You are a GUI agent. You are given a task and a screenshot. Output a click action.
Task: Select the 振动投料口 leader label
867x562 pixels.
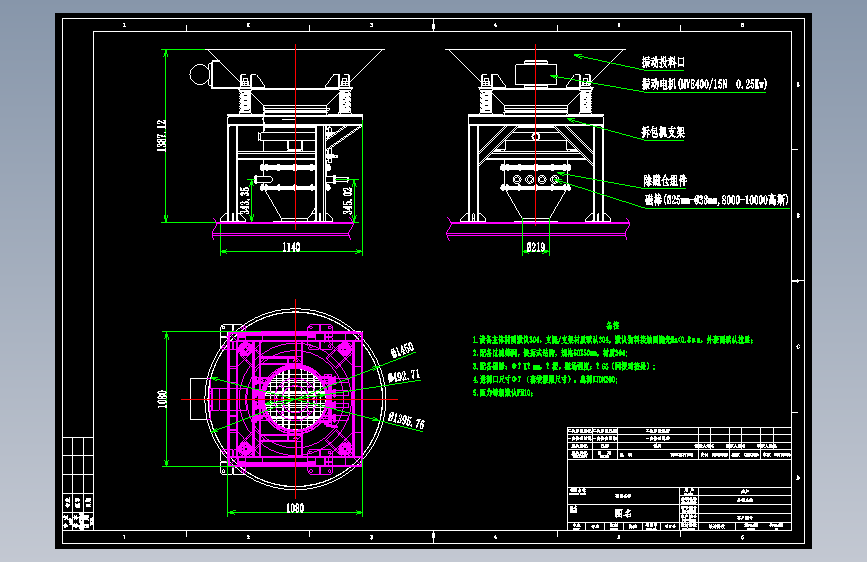pos(663,63)
